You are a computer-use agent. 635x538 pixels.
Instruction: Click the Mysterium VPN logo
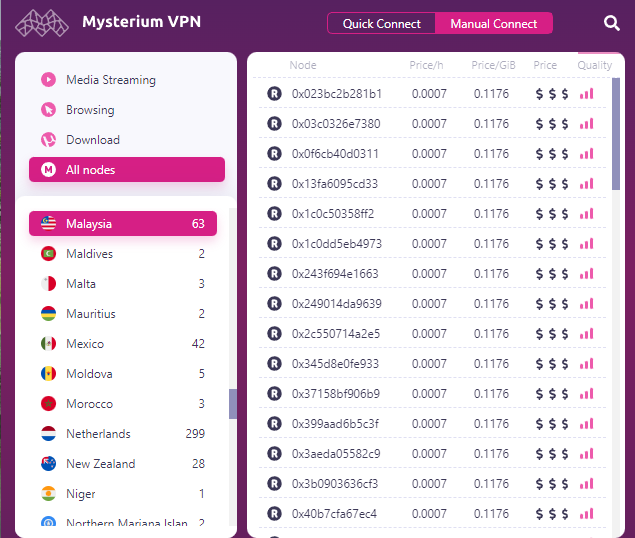42,23
